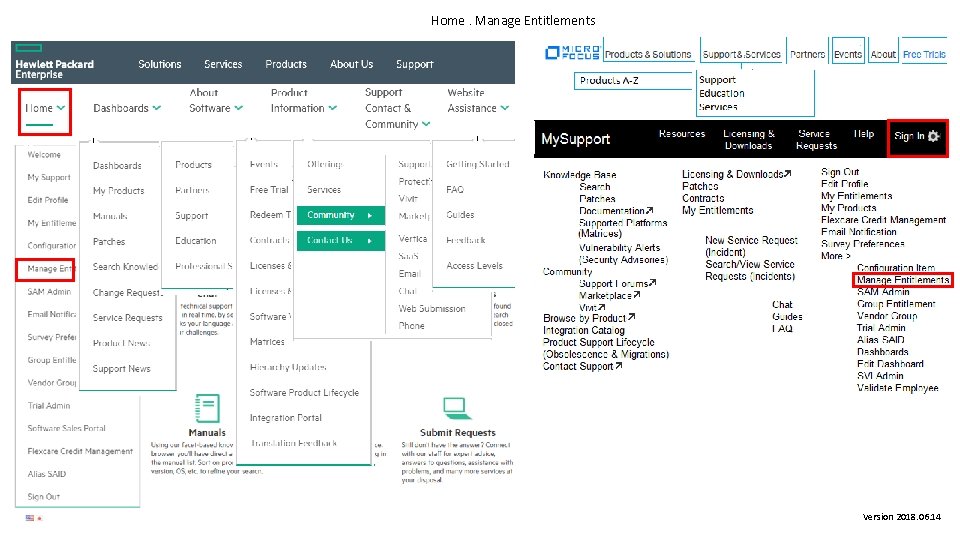Open the Sign In gear icon

[933, 136]
